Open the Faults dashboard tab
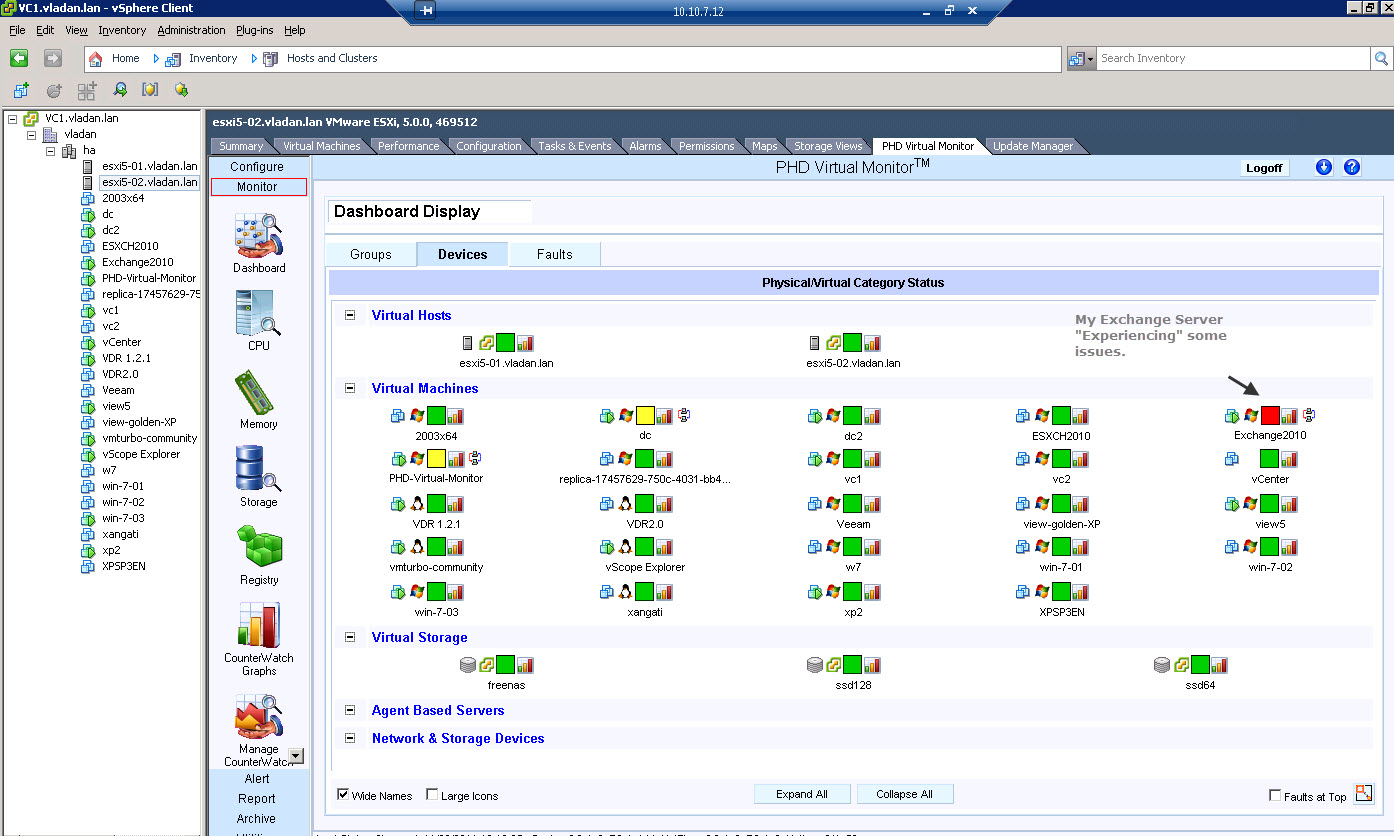Screen dimensions: 1394x836 [555, 254]
